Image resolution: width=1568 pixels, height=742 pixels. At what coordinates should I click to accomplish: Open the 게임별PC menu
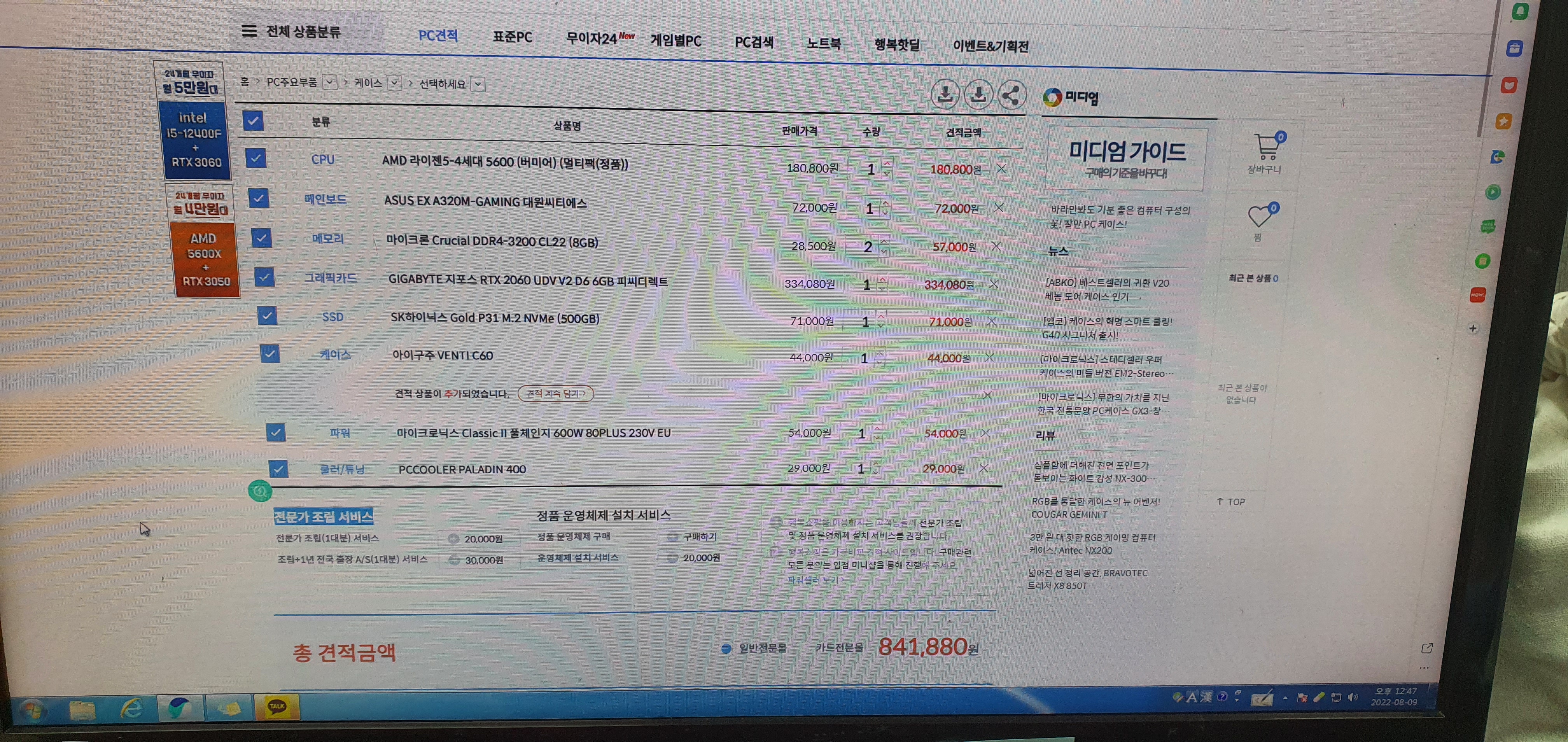click(675, 41)
